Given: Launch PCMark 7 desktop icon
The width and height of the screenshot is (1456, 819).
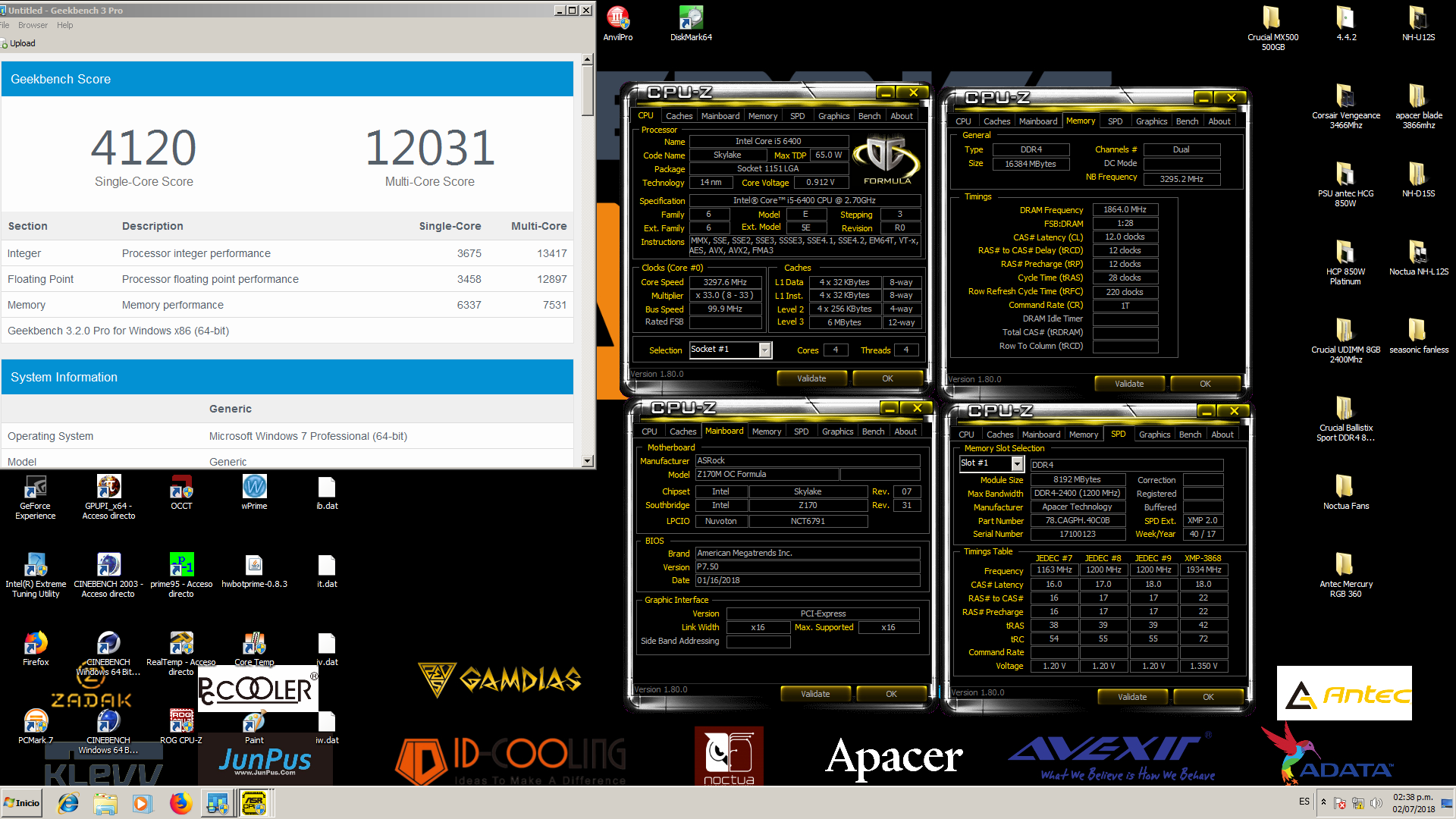Looking at the screenshot, I should tap(36, 726).
